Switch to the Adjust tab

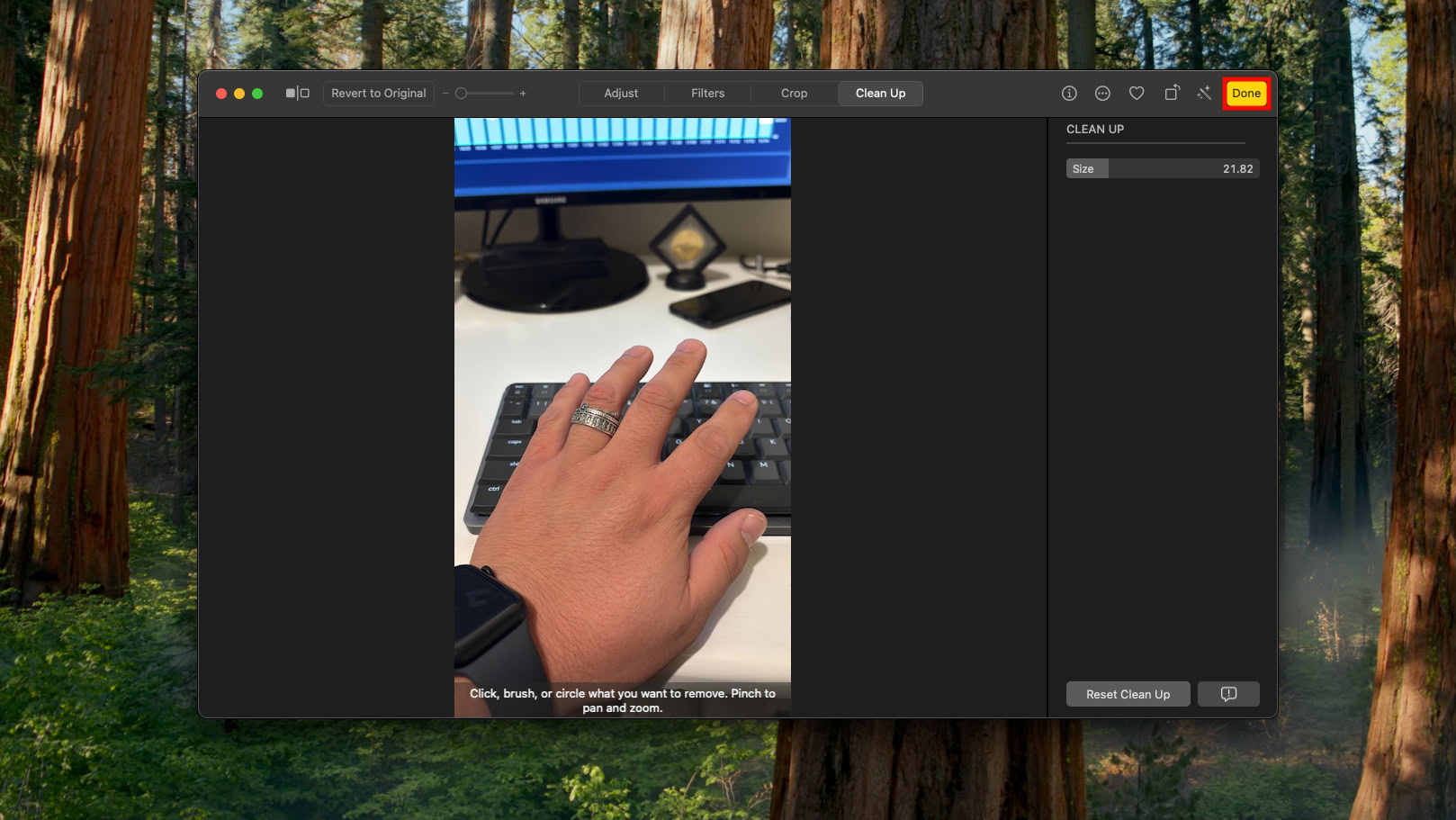(x=621, y=94)
